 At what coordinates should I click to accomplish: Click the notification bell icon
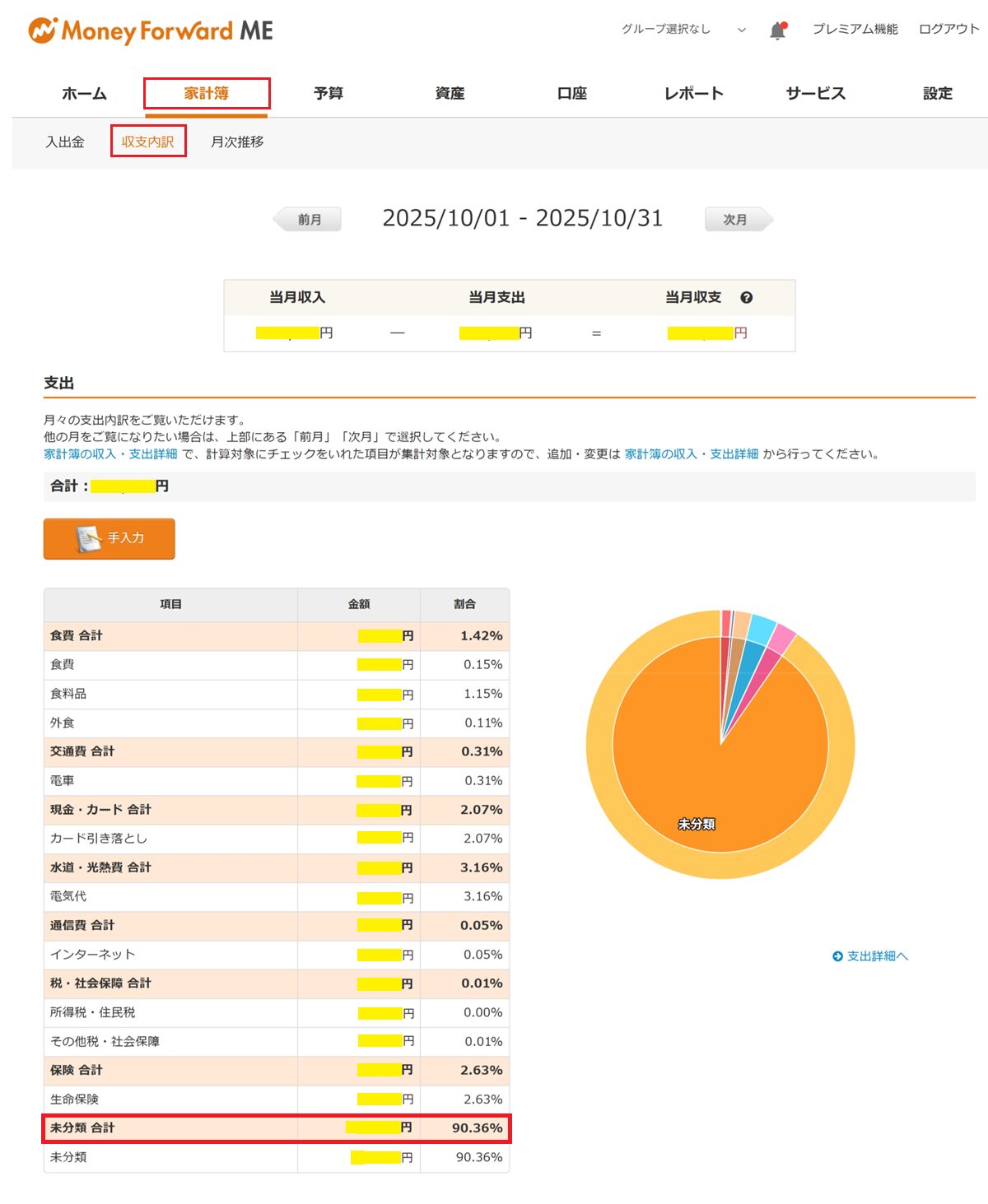click(777, 30)
